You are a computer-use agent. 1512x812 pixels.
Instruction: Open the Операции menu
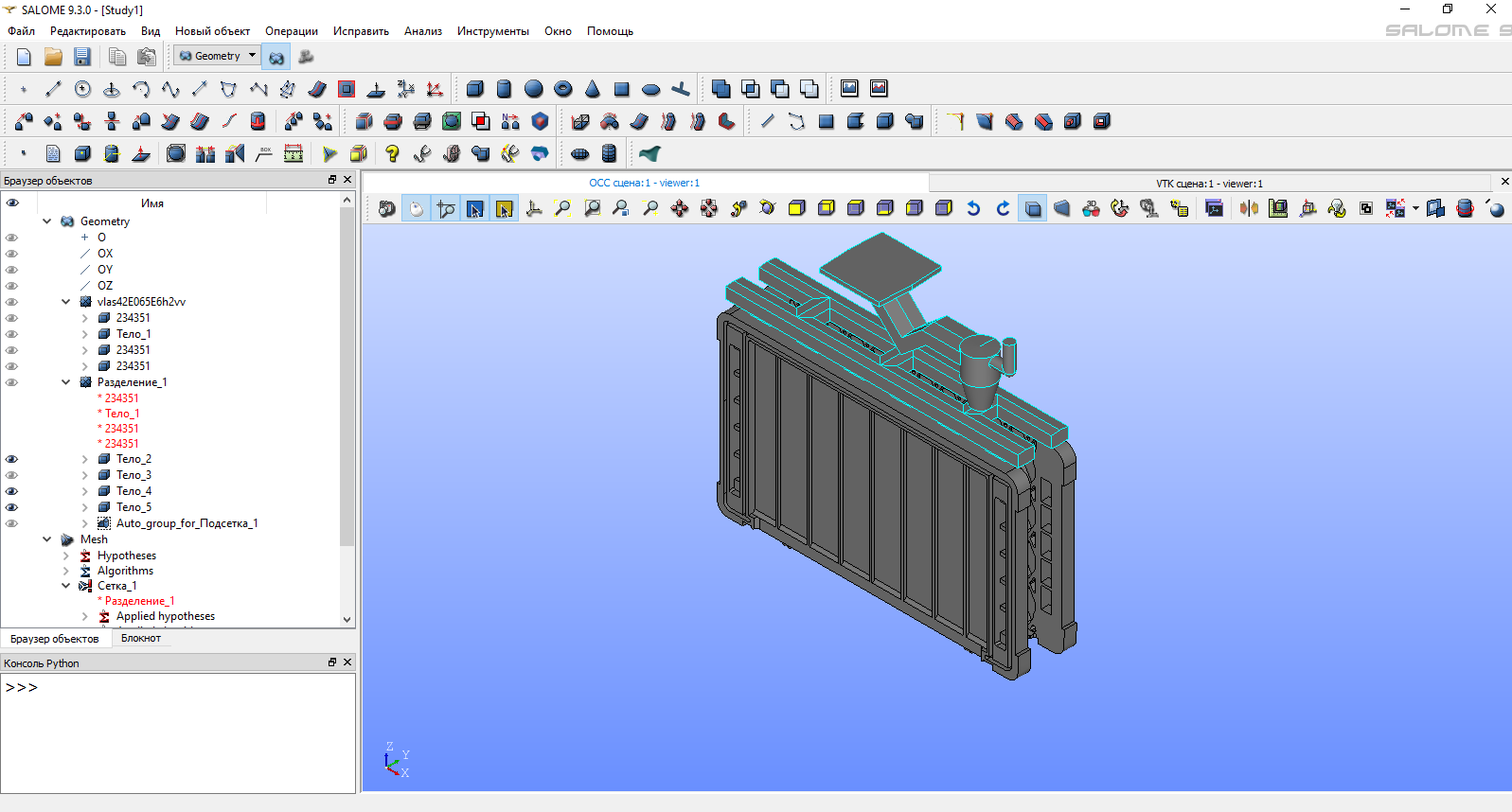pyautogui.click(x=291, y=31)
